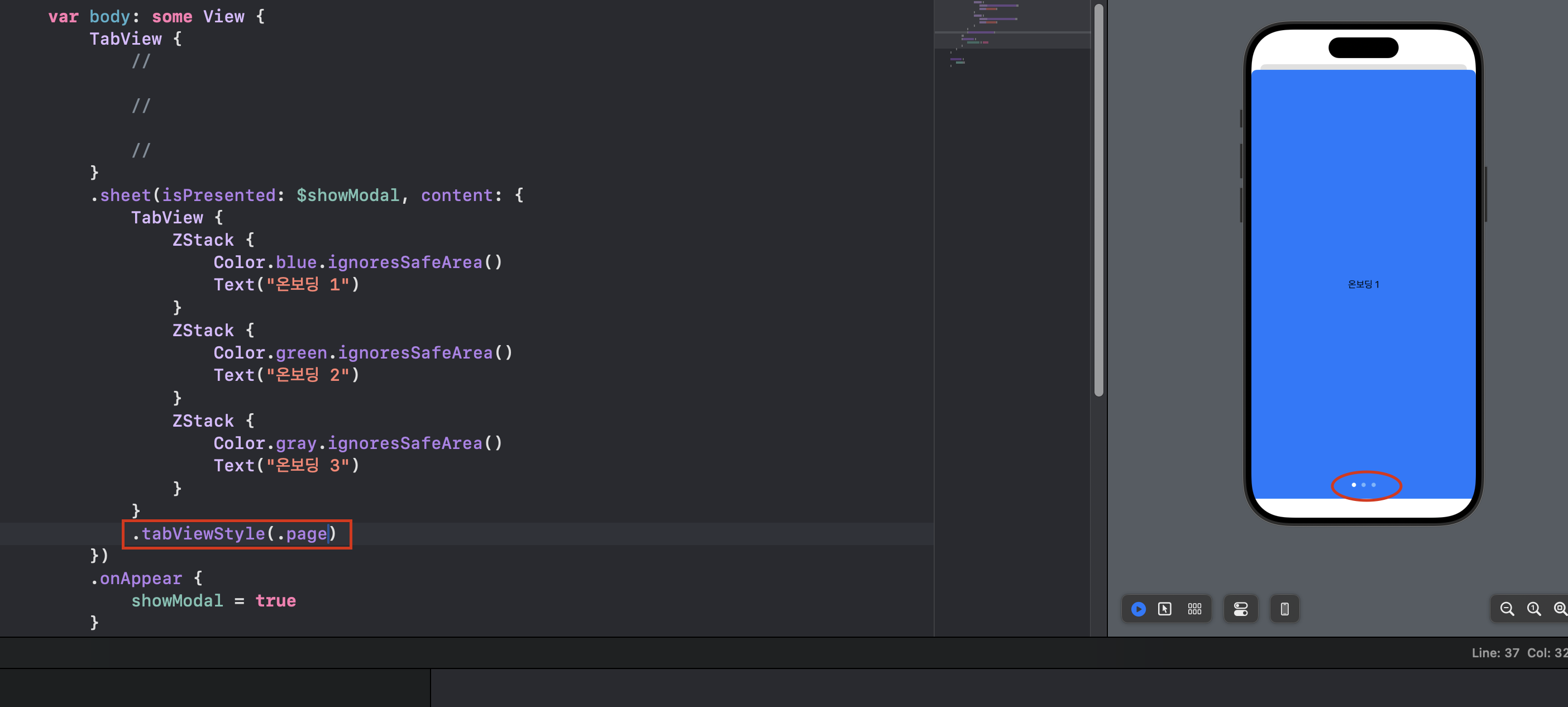Open preview device selection phone icon
Viewport: 1568px width, 707px height.
(1284, 609)
